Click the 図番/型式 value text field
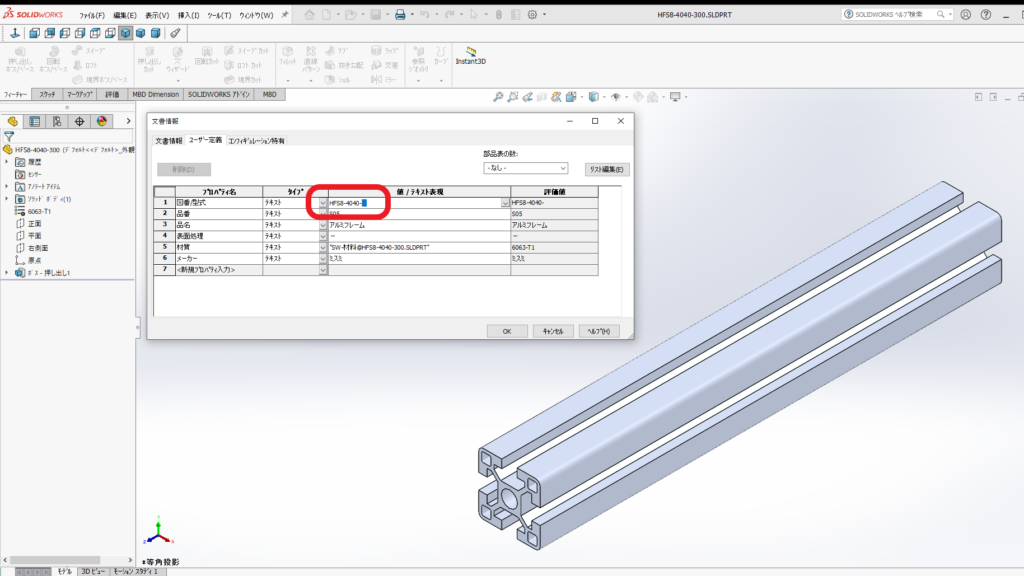The width and height of the screenshot is (1024, 576). coord(415,203)
